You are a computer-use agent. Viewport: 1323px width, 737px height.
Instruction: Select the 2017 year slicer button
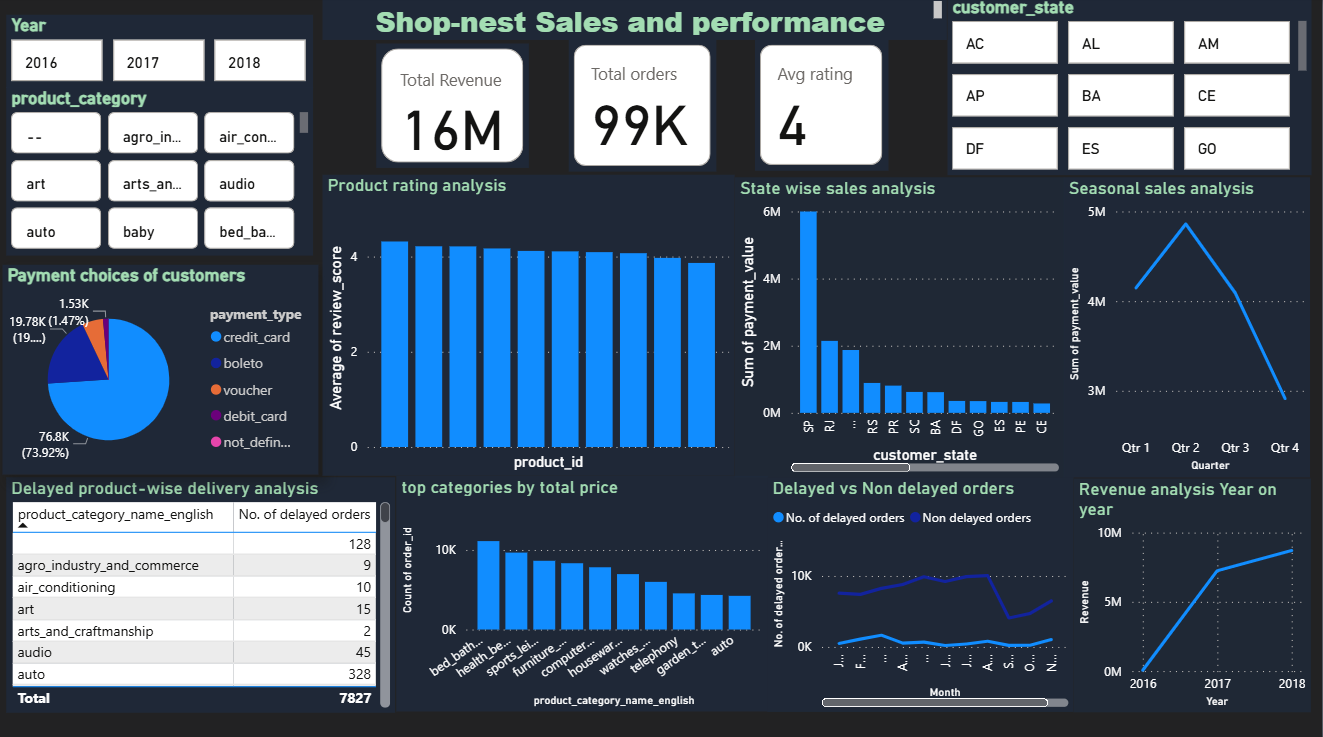coord(159,61)
